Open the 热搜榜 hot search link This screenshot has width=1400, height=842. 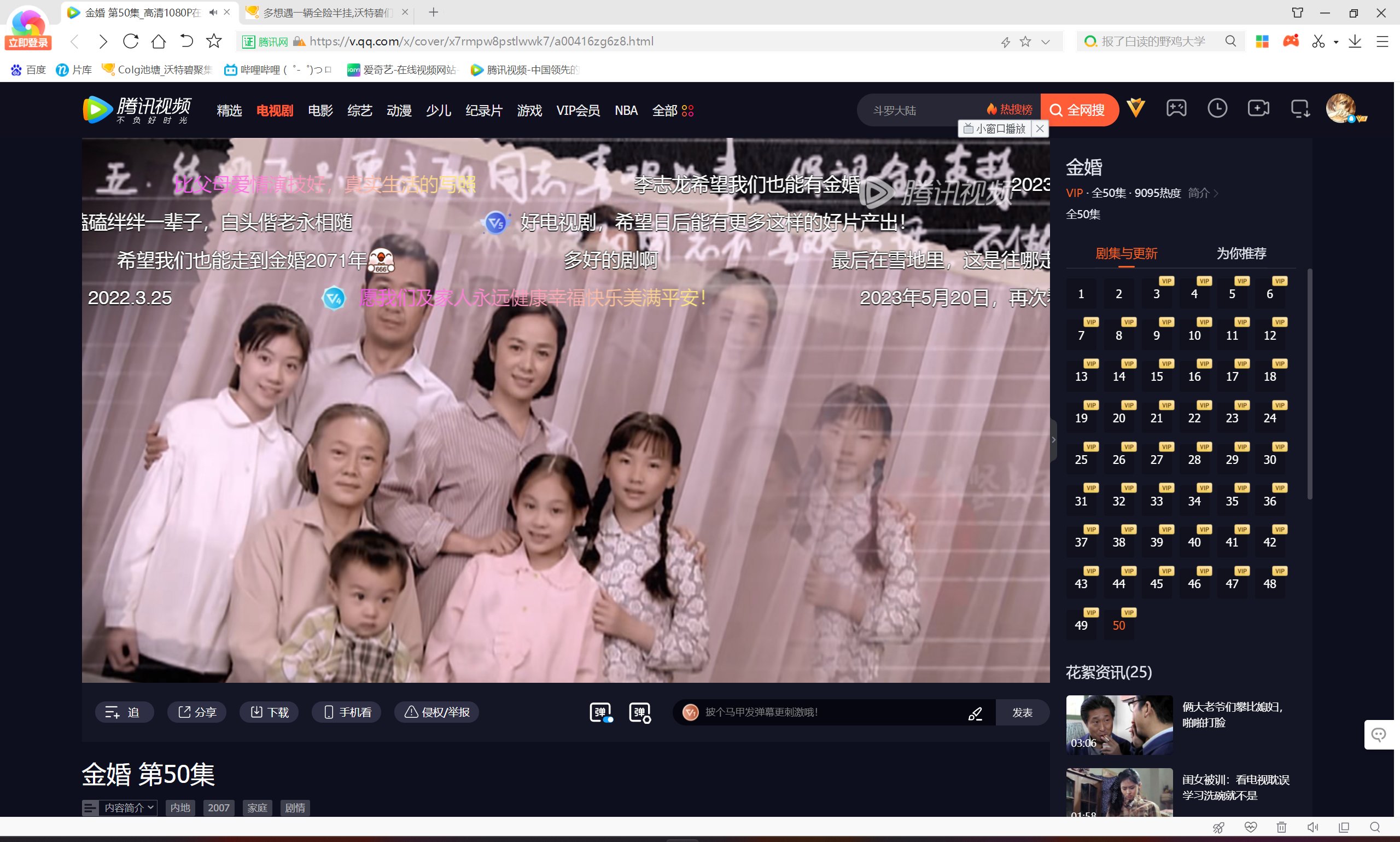1010,109
